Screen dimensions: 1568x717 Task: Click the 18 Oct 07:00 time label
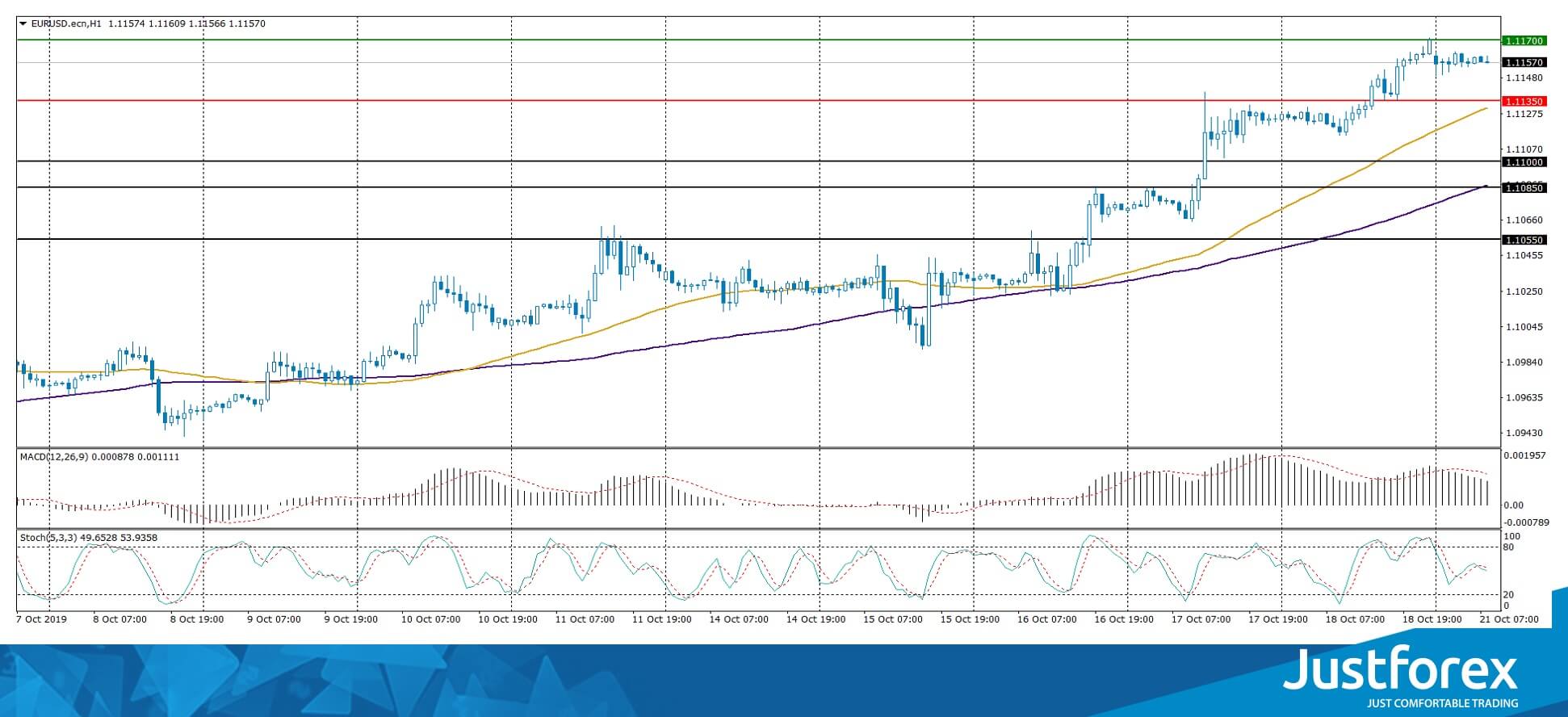[x=1355, y=619]
